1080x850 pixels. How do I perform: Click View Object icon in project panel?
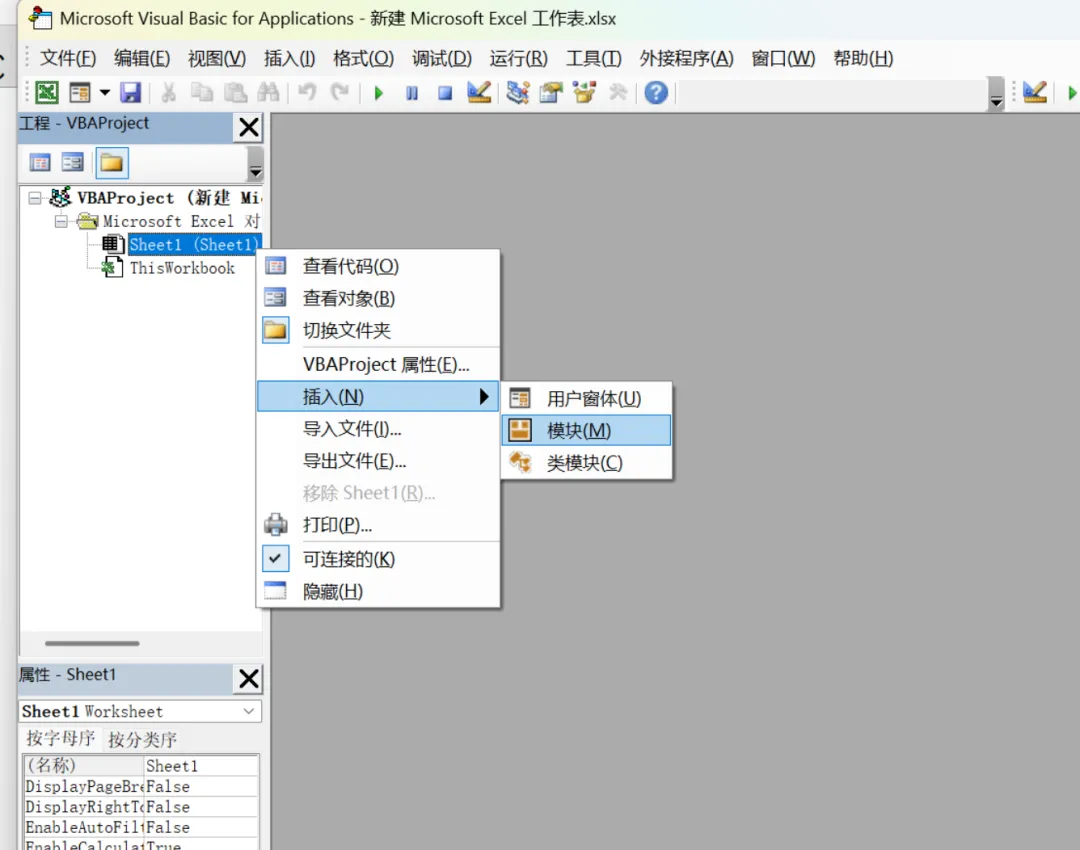click(x=72, y=163)
